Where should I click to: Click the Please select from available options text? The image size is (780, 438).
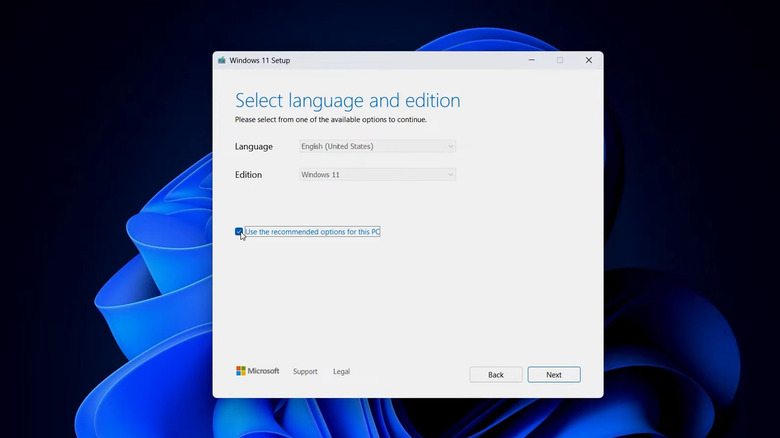331,119
